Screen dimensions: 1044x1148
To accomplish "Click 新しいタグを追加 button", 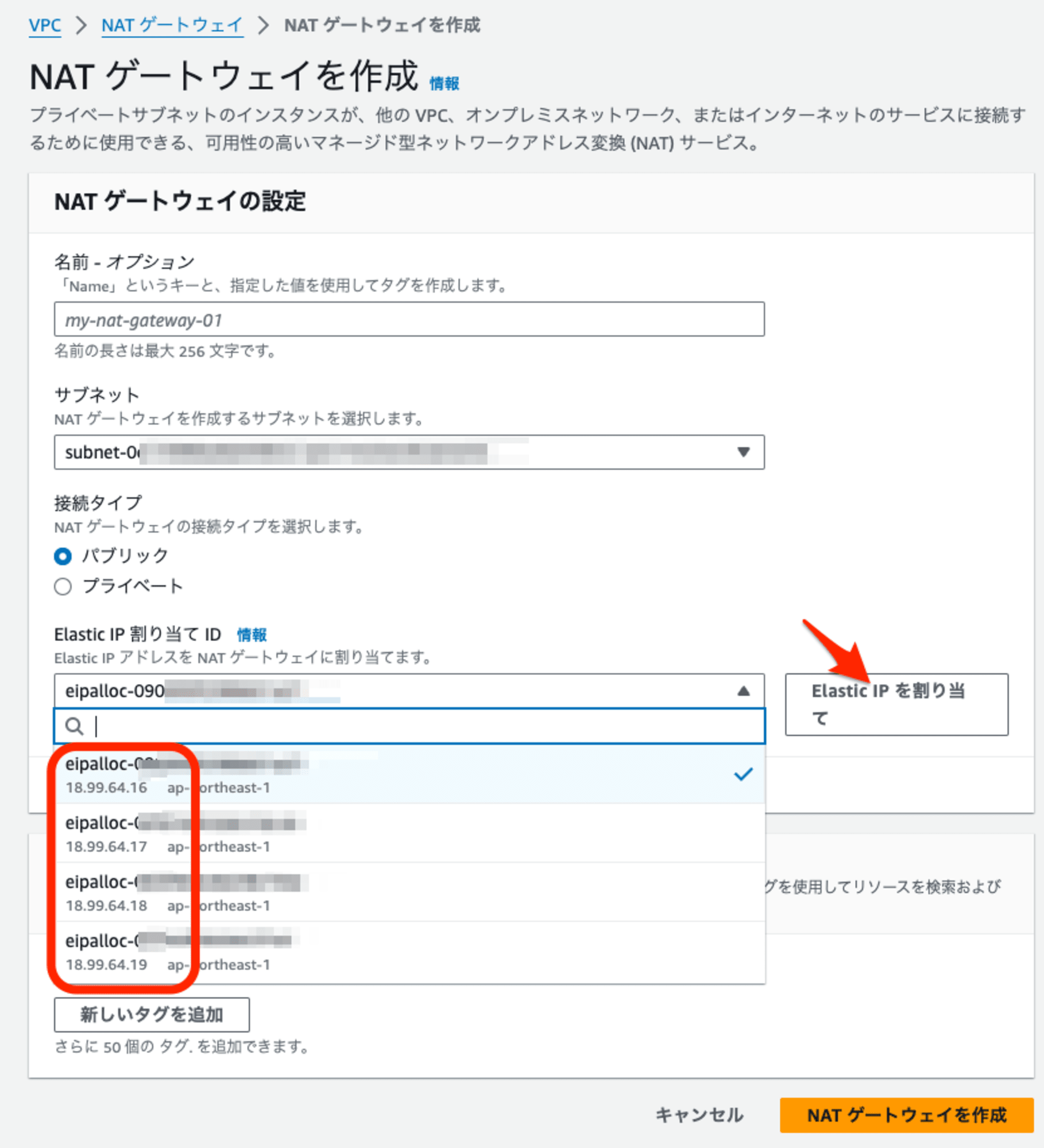I will click(152, 1015).
